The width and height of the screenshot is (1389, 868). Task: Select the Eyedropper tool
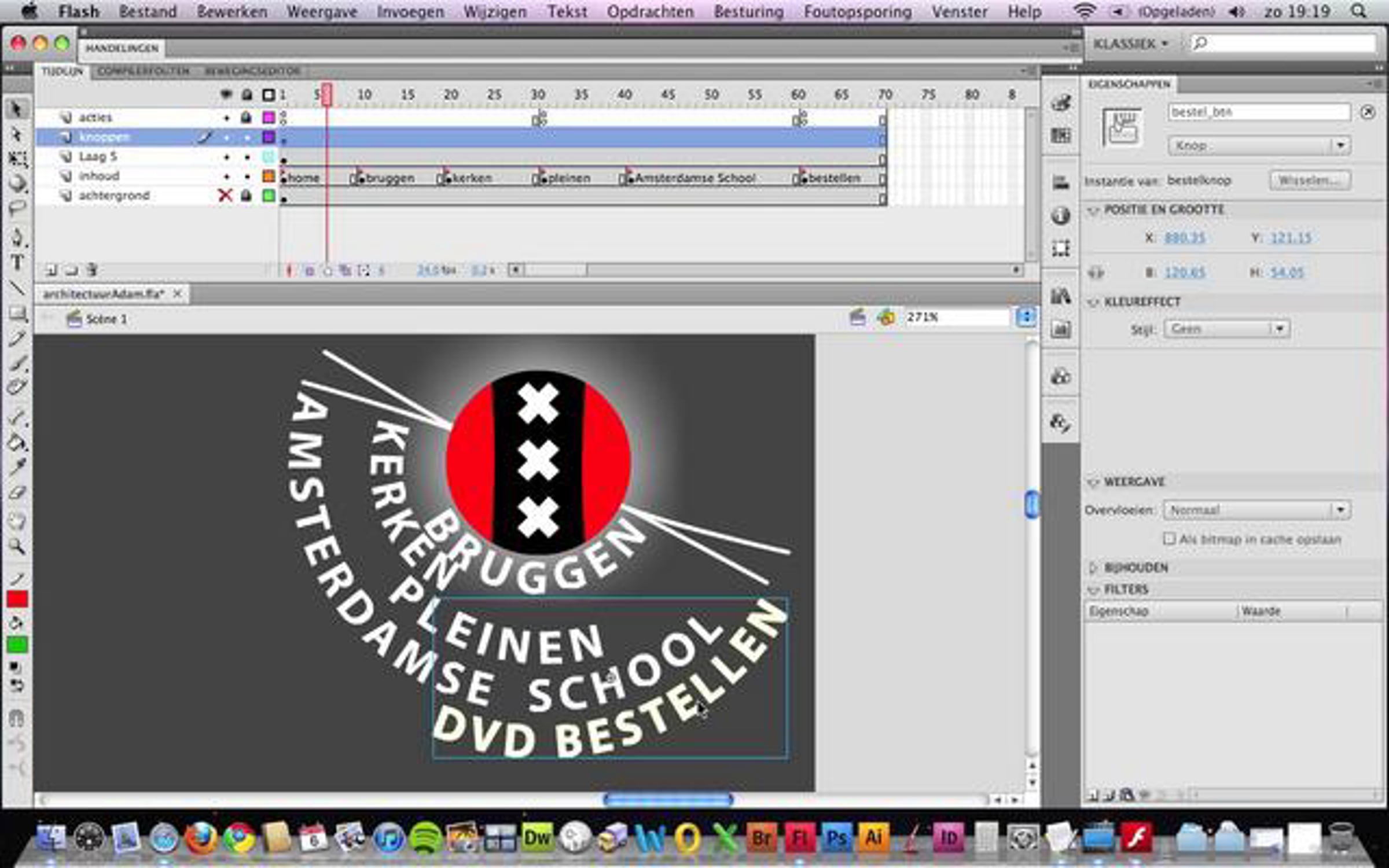pos(17,466)
